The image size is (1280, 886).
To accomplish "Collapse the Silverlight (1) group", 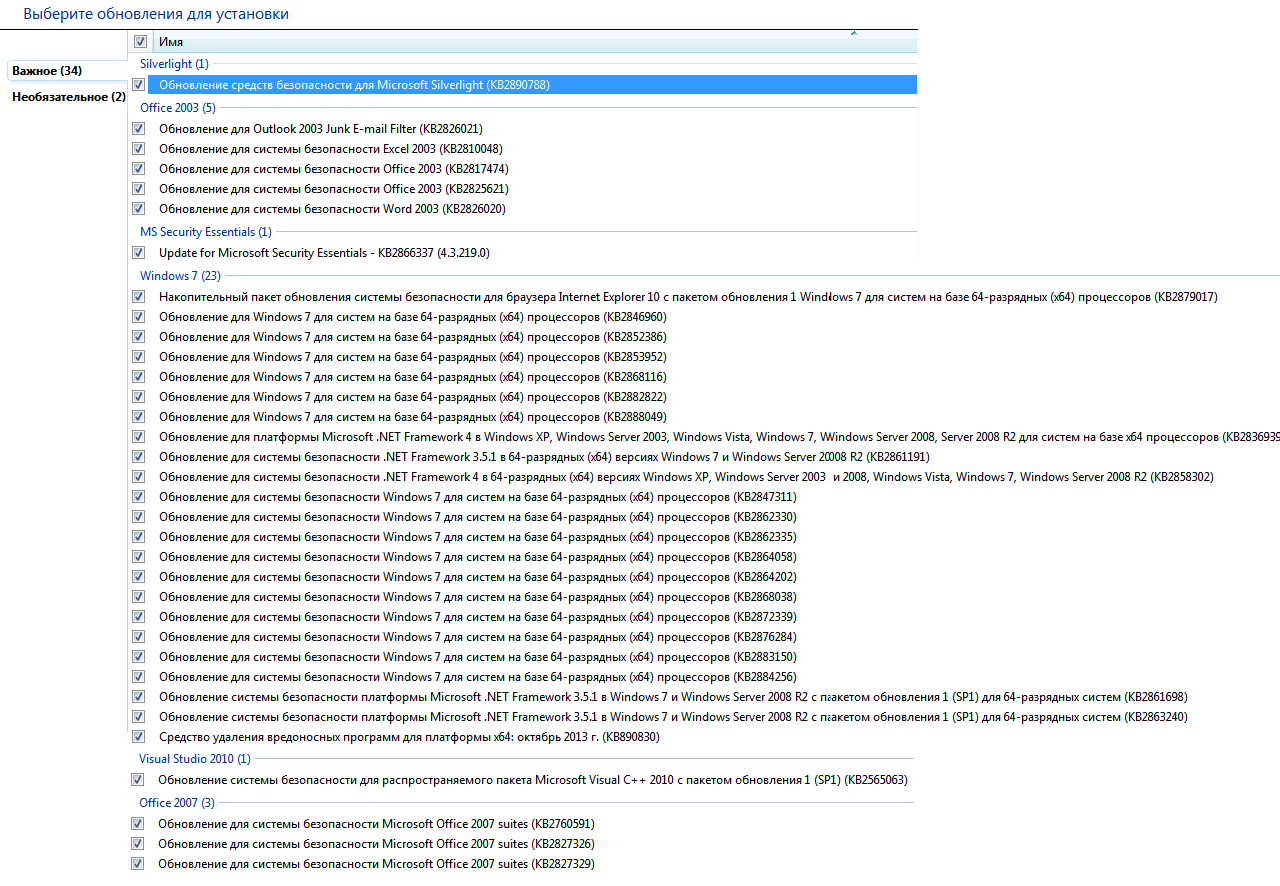I will (174, 64).
